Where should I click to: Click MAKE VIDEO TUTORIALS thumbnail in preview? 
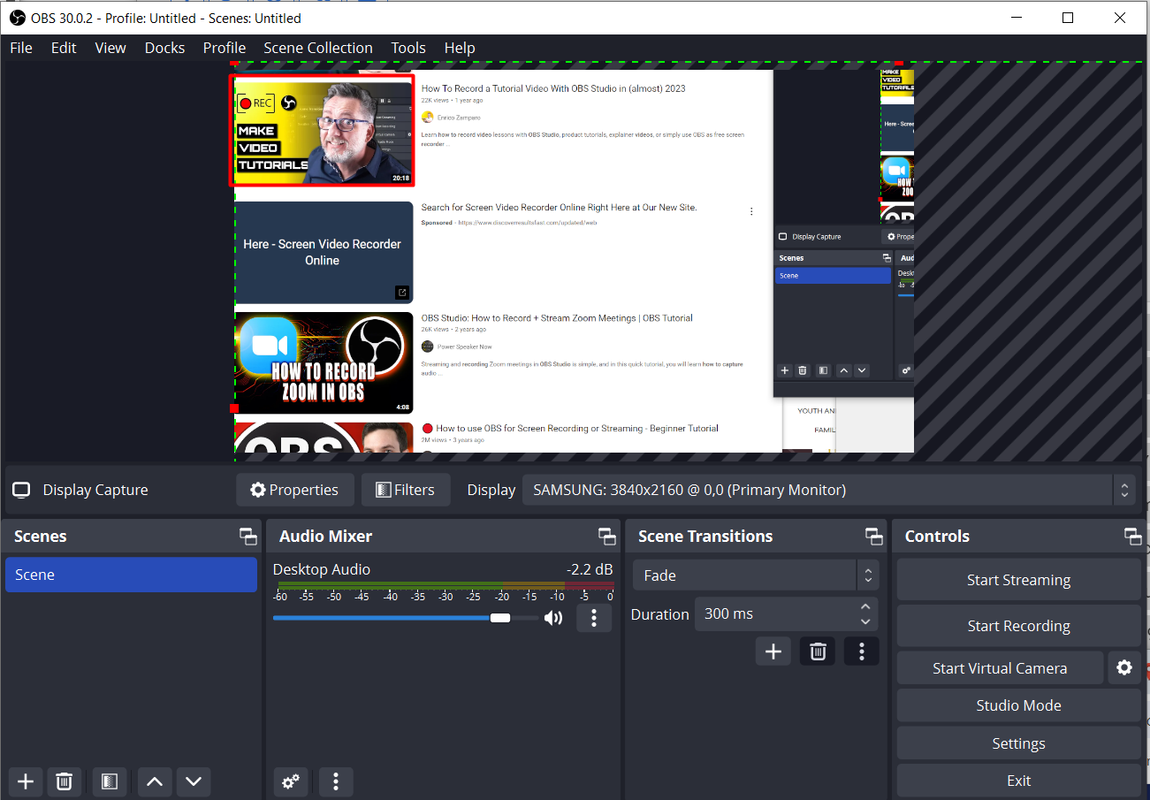[x=323, y=131]
